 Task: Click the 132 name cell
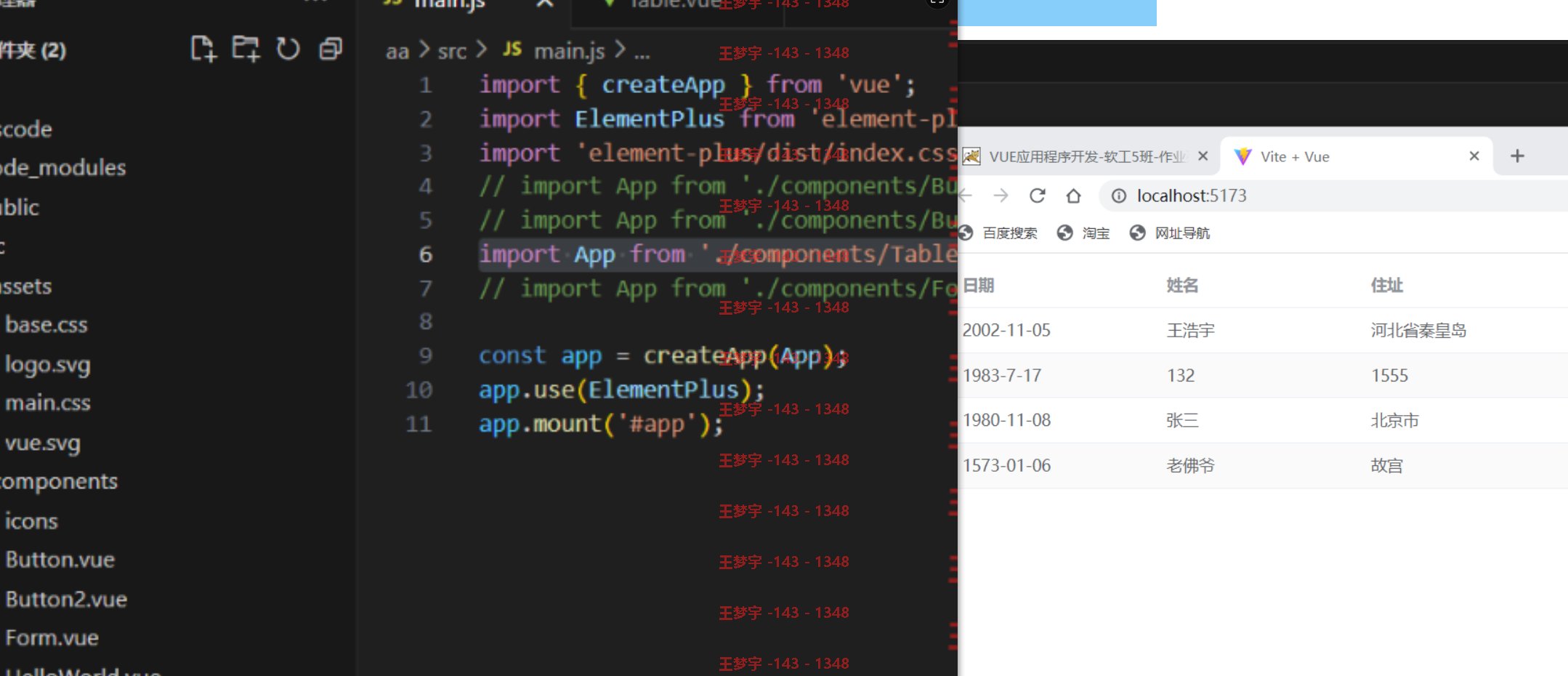click(1181, 376)
